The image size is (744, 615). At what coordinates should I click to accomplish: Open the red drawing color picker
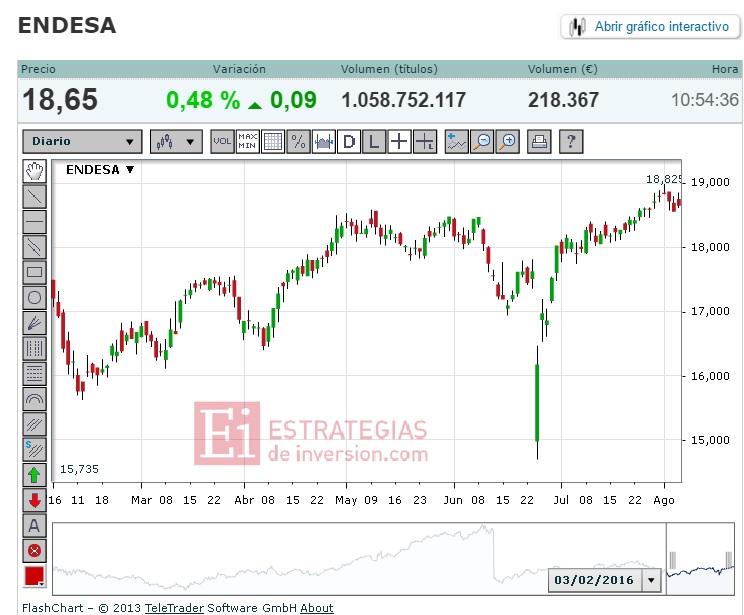tap(34, 576)
